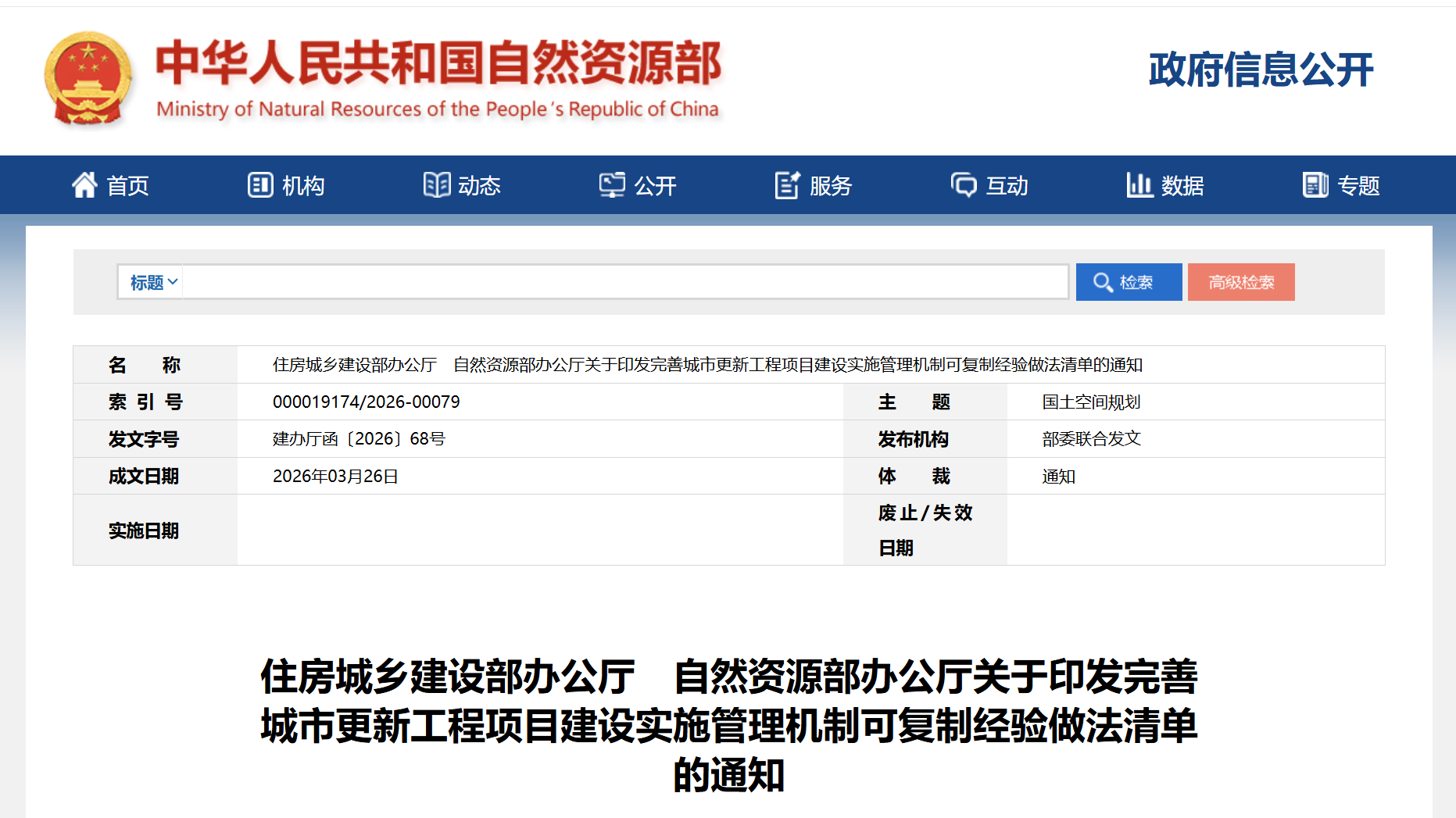Click the 高级检索 advanced search button
The height and width of the screenshot is (818, 1456).
(x=1241, y=282)
